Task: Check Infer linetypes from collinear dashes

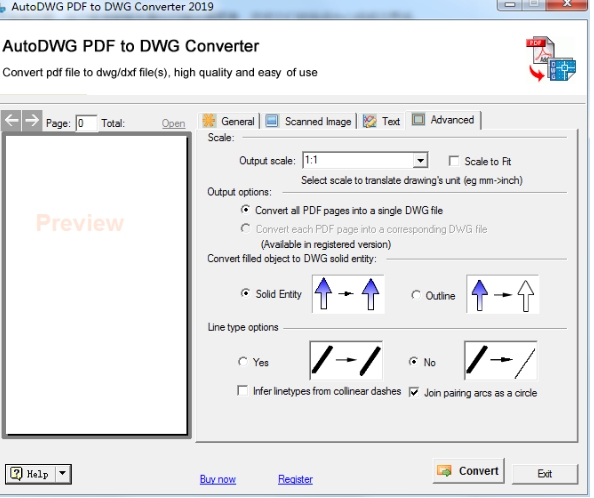Action: coord(242,390)
